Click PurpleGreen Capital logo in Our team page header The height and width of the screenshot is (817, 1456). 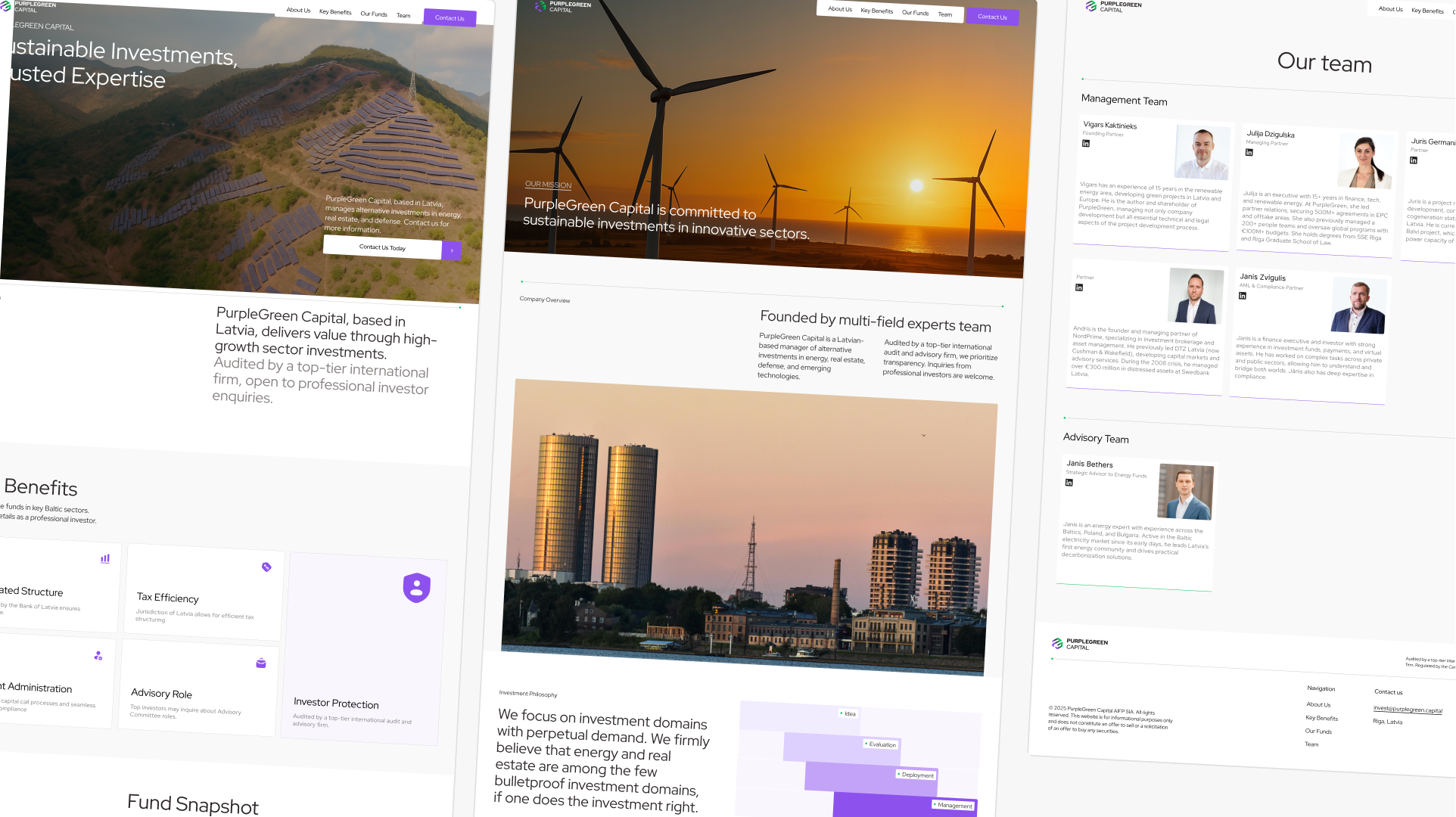[1114, 7]
